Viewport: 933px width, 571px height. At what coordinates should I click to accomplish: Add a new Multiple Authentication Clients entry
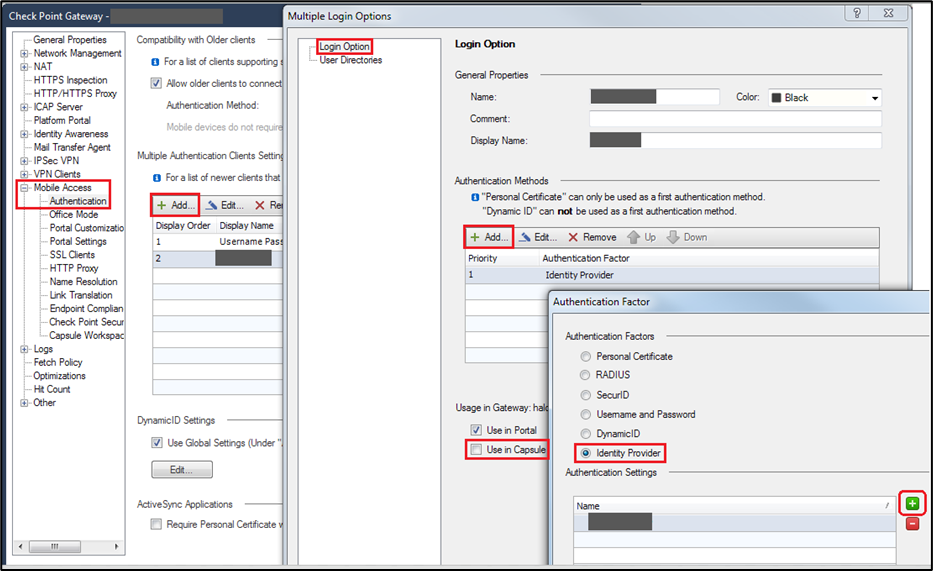tap(175, 205)
